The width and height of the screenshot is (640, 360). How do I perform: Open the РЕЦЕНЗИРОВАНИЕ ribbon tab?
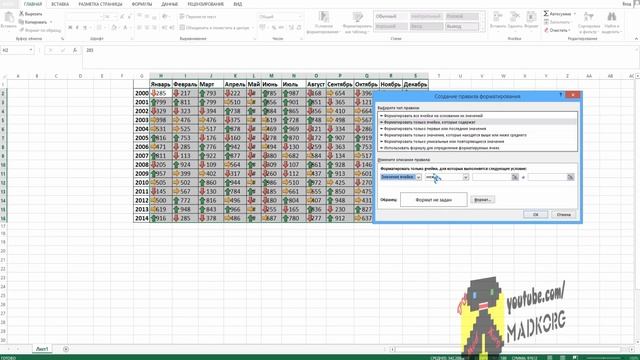point(206,4)
